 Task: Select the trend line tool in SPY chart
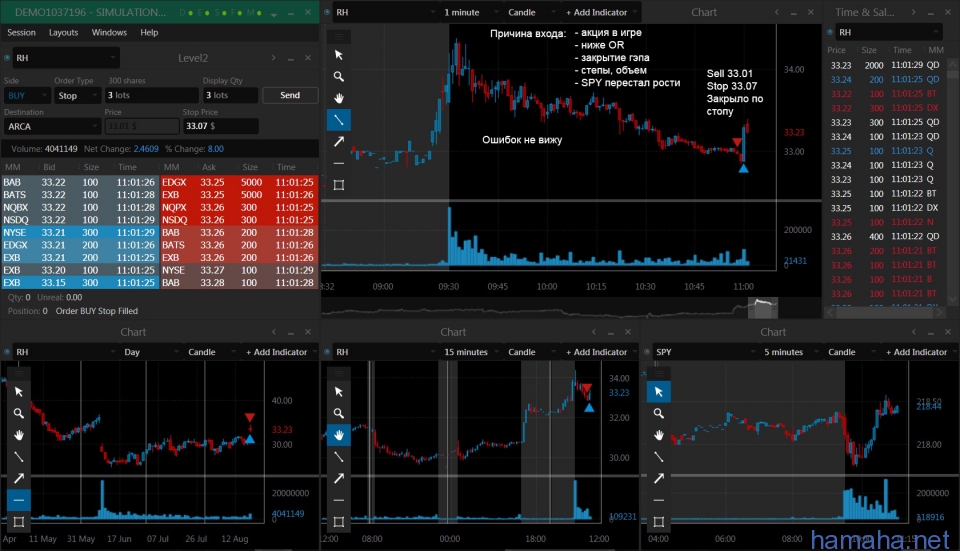[659, 457]
